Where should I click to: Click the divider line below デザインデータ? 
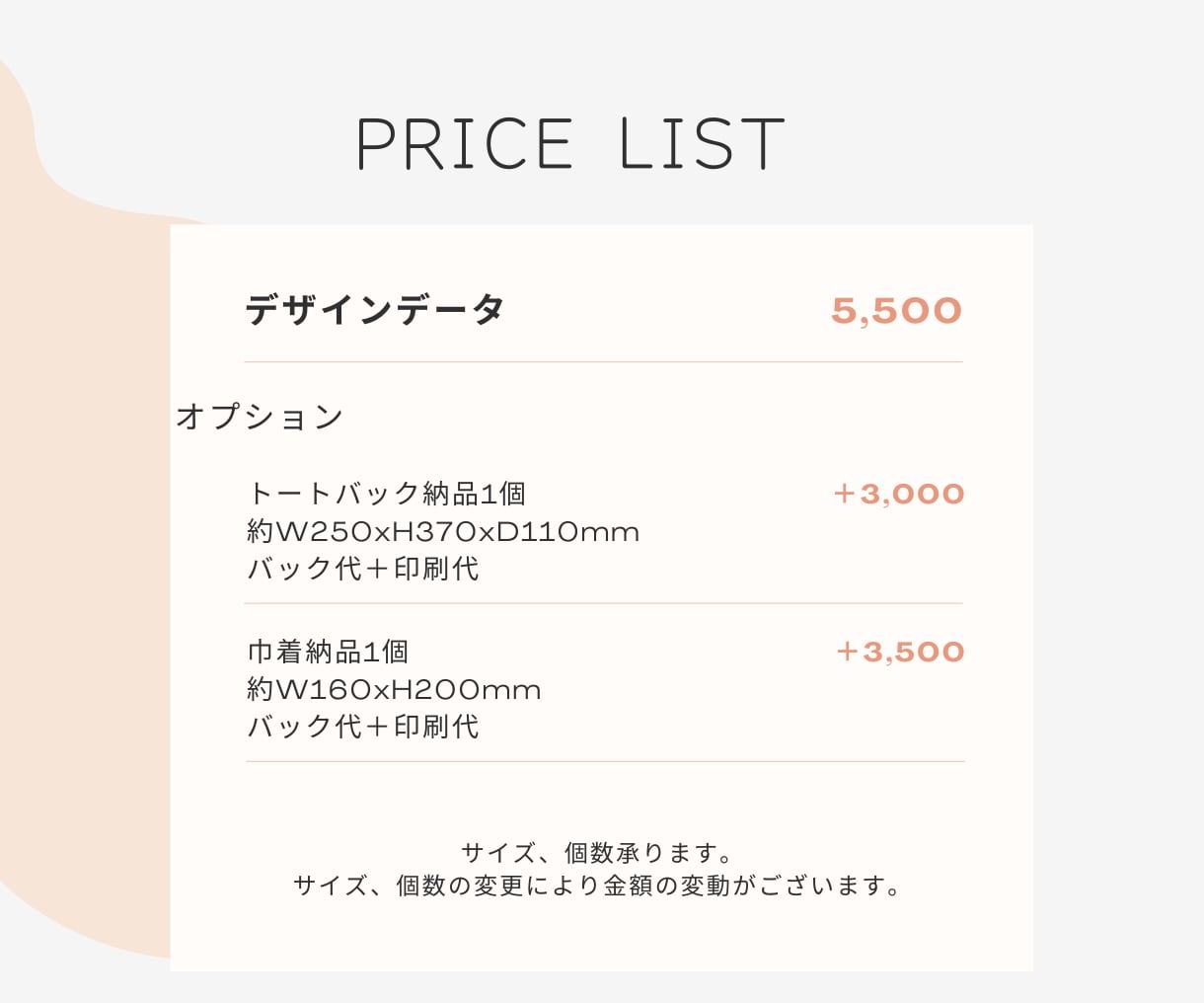click(604, 362)
